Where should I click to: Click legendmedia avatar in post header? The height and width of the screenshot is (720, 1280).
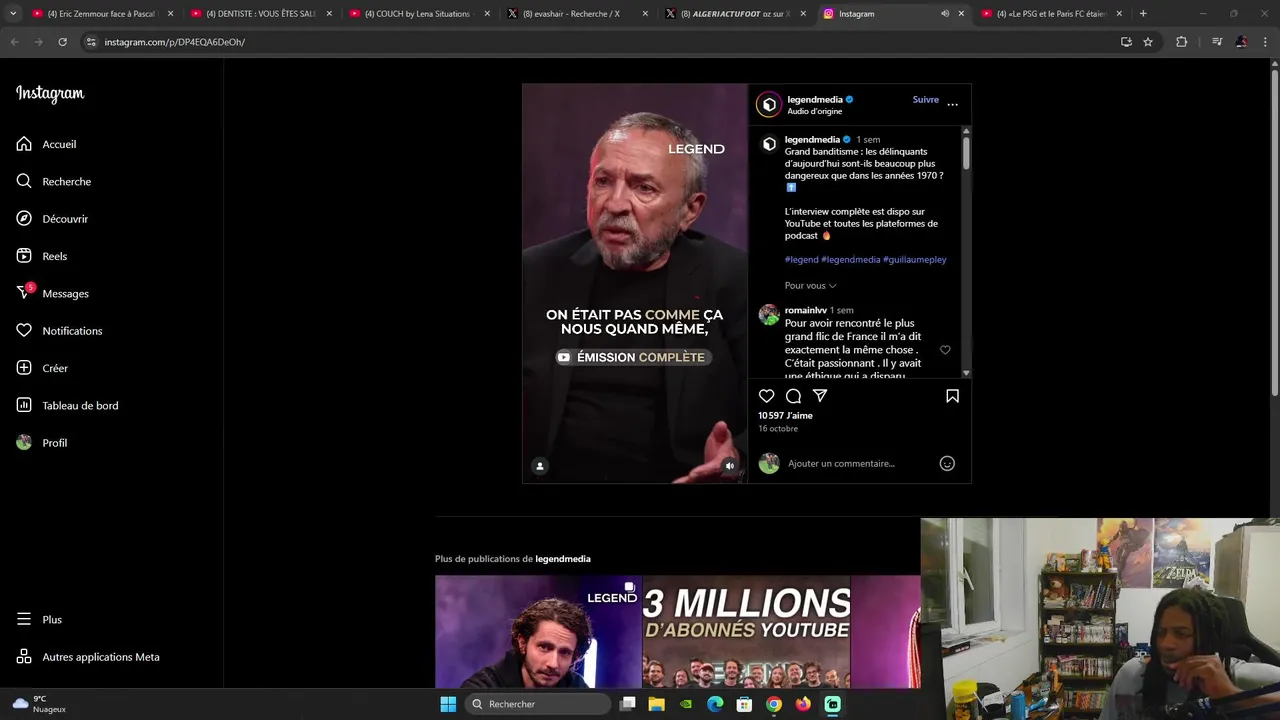[769, 104]
